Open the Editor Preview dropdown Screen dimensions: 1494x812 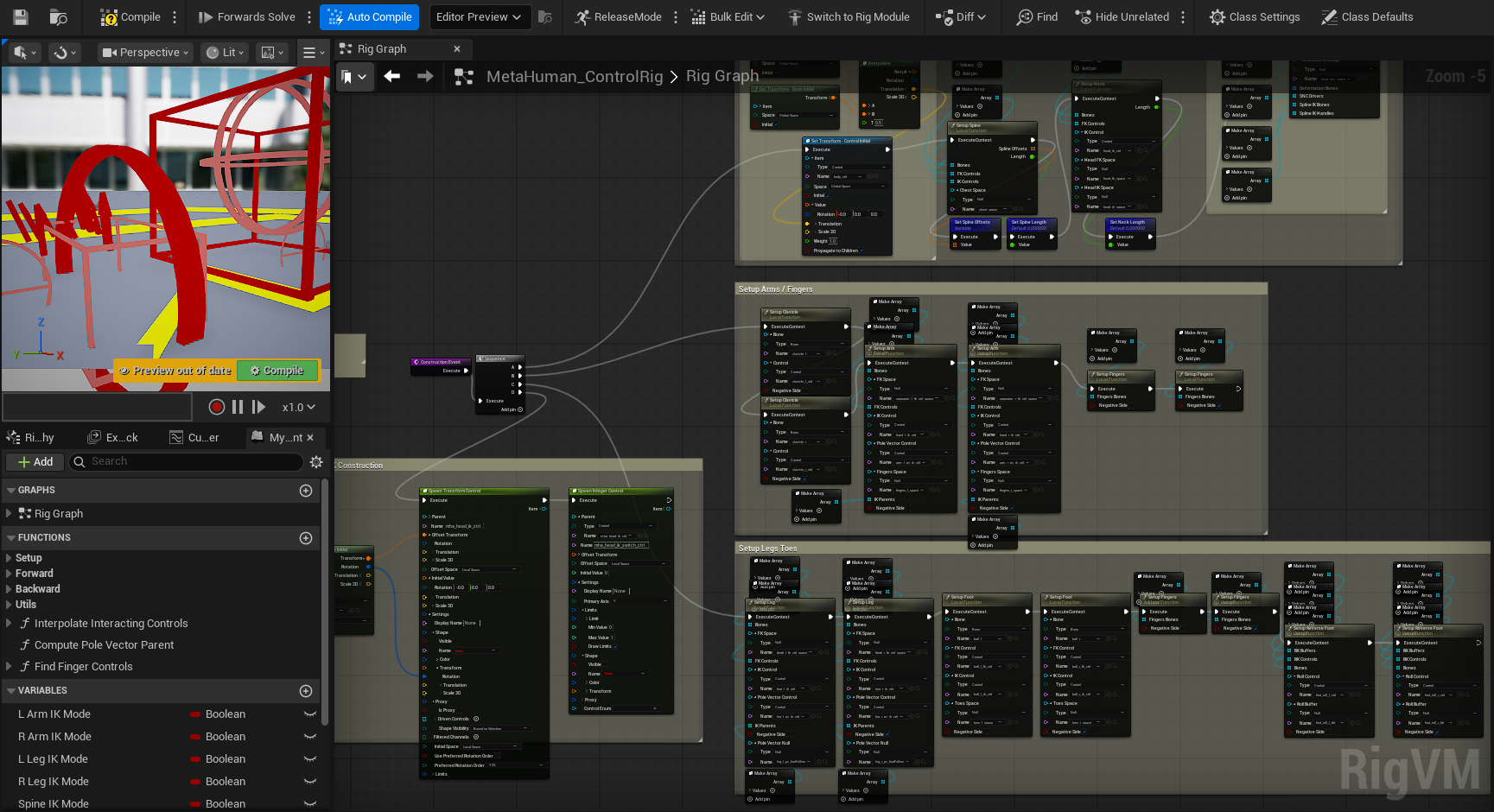click(x=478, y=17)
